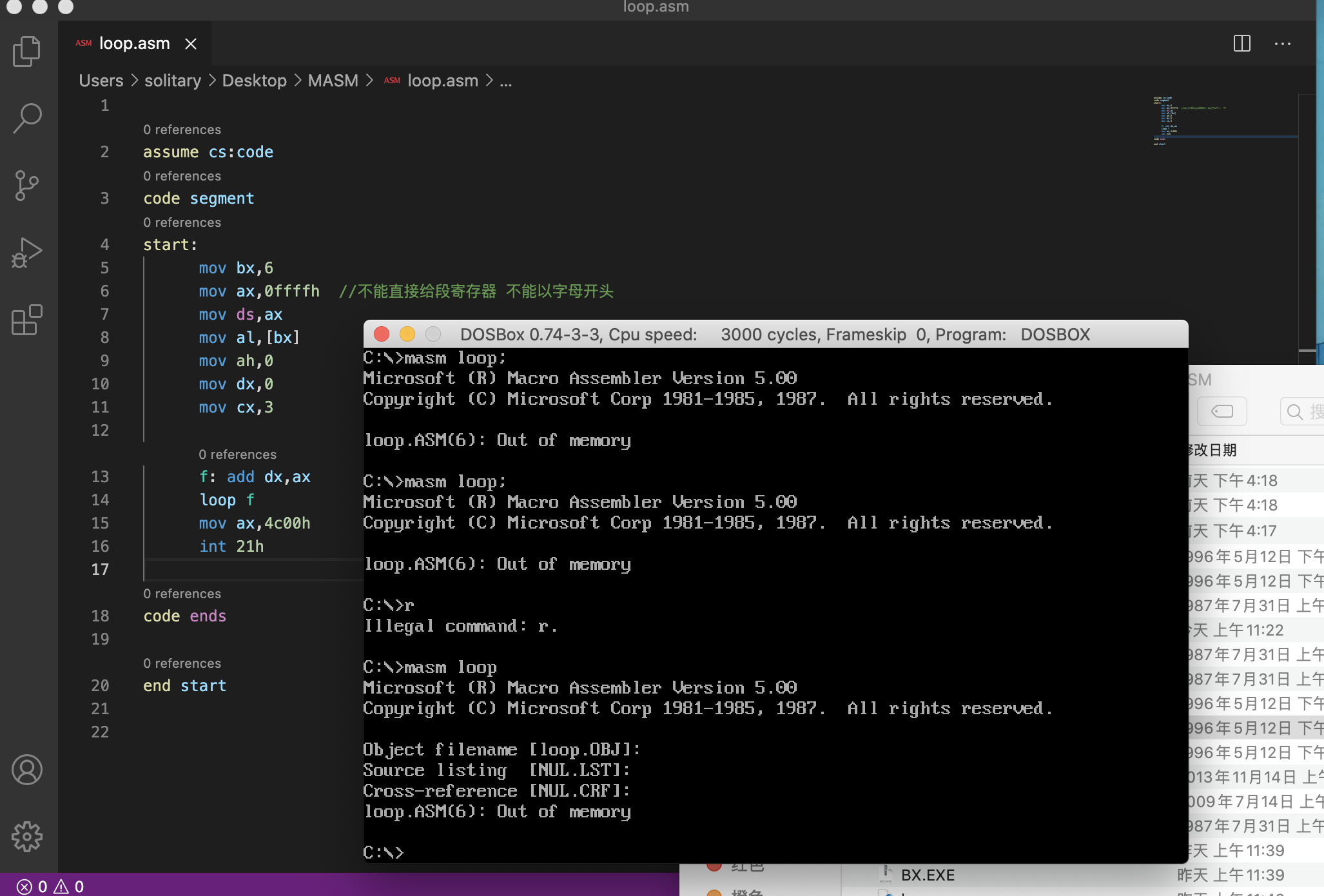Click the errors and warnings status indicator
1324x896 pixels.
coord(50,886)
